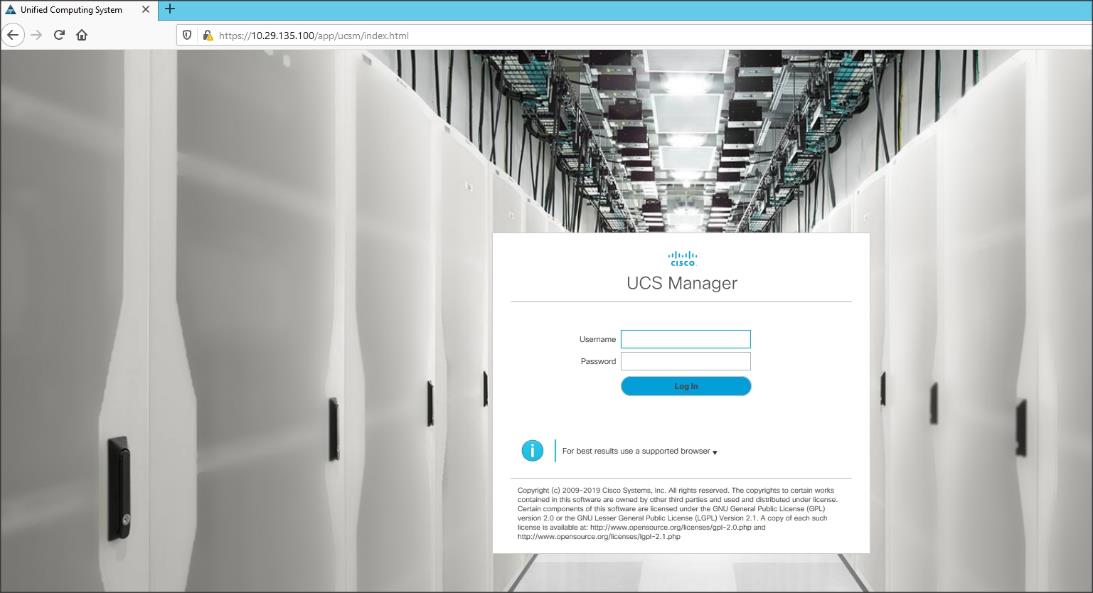The image size is (1093, 593).
Task: Click the Copyright notice paragraph
Action: [677, 514]
